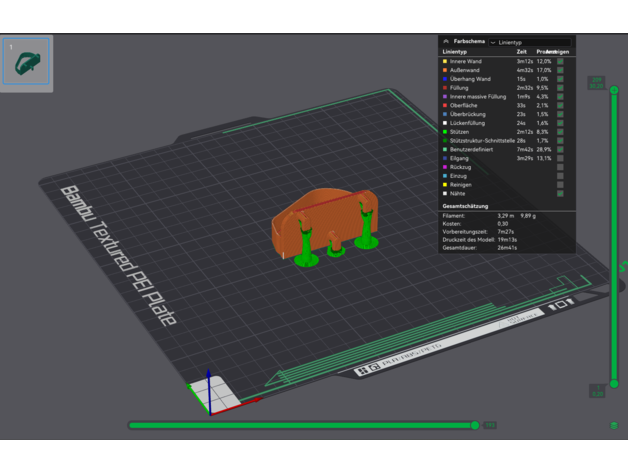Enable the Eilgang travel moves checkbox
The image size is (628, 472).
click(561, 158)
